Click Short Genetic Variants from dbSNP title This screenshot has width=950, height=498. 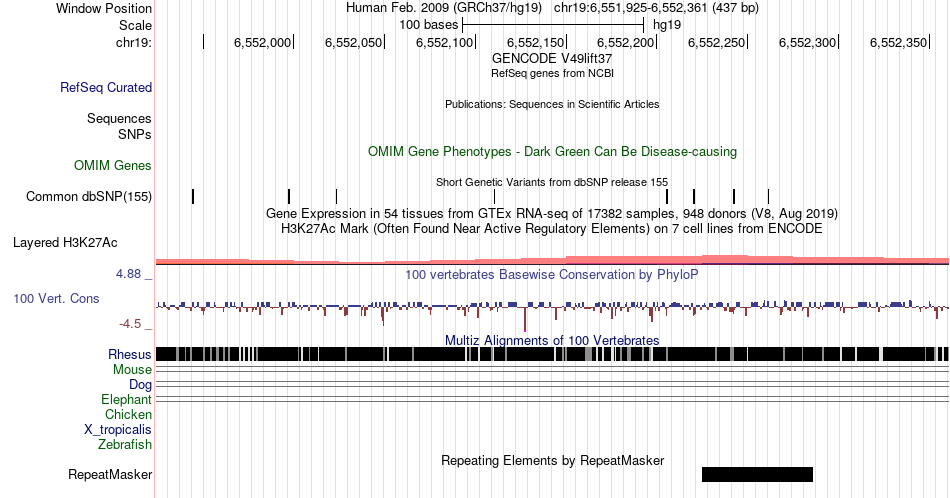(552, 182)
